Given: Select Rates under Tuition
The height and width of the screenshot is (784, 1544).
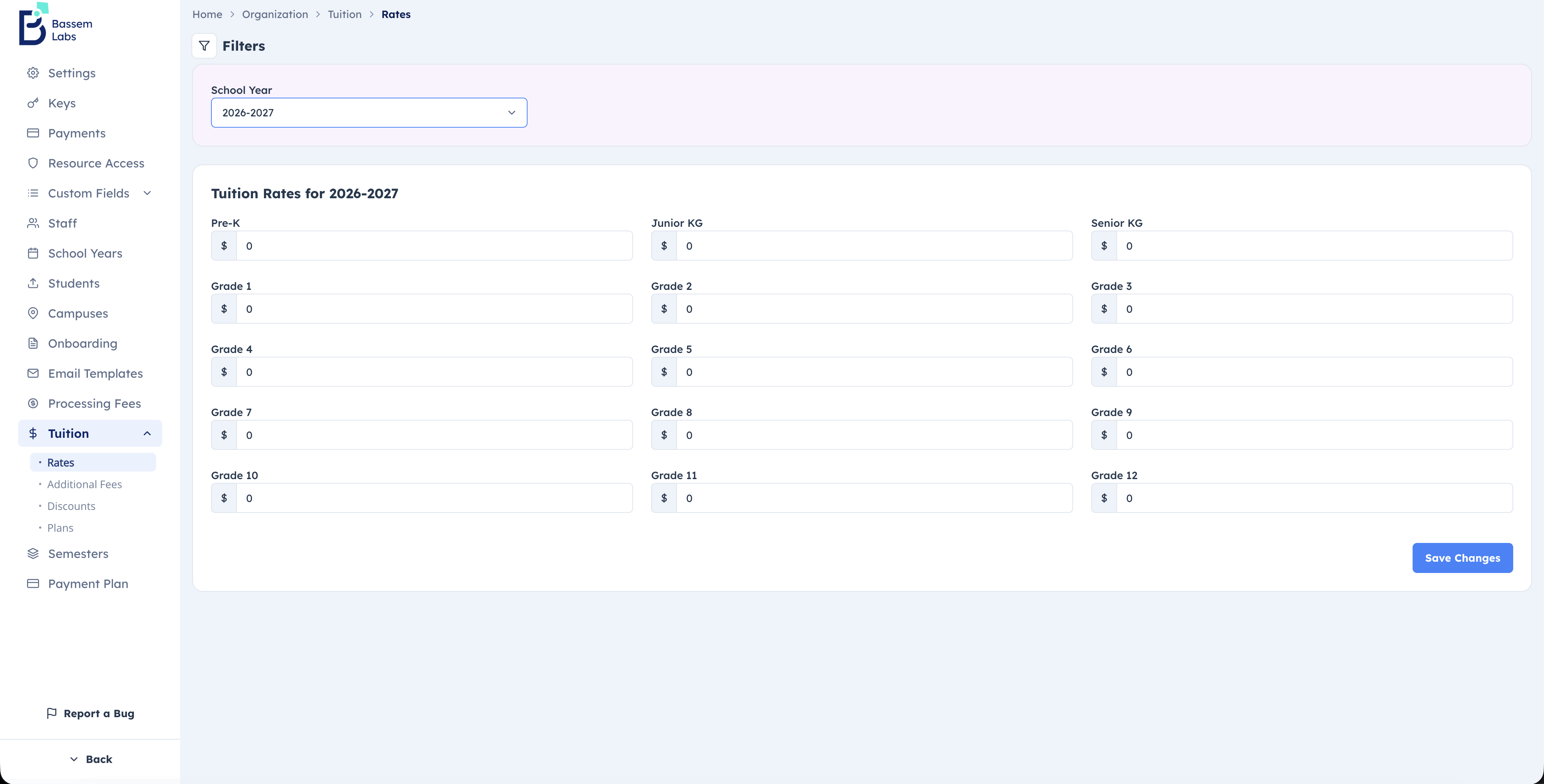Looking at the screenshot, I should (x=93, y=462).
